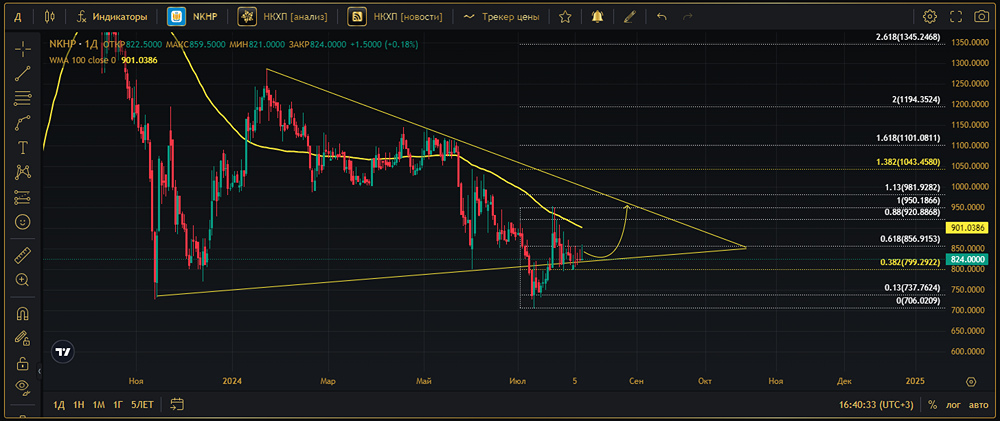Toggle лог logarithmic scale

pos(954,404)
